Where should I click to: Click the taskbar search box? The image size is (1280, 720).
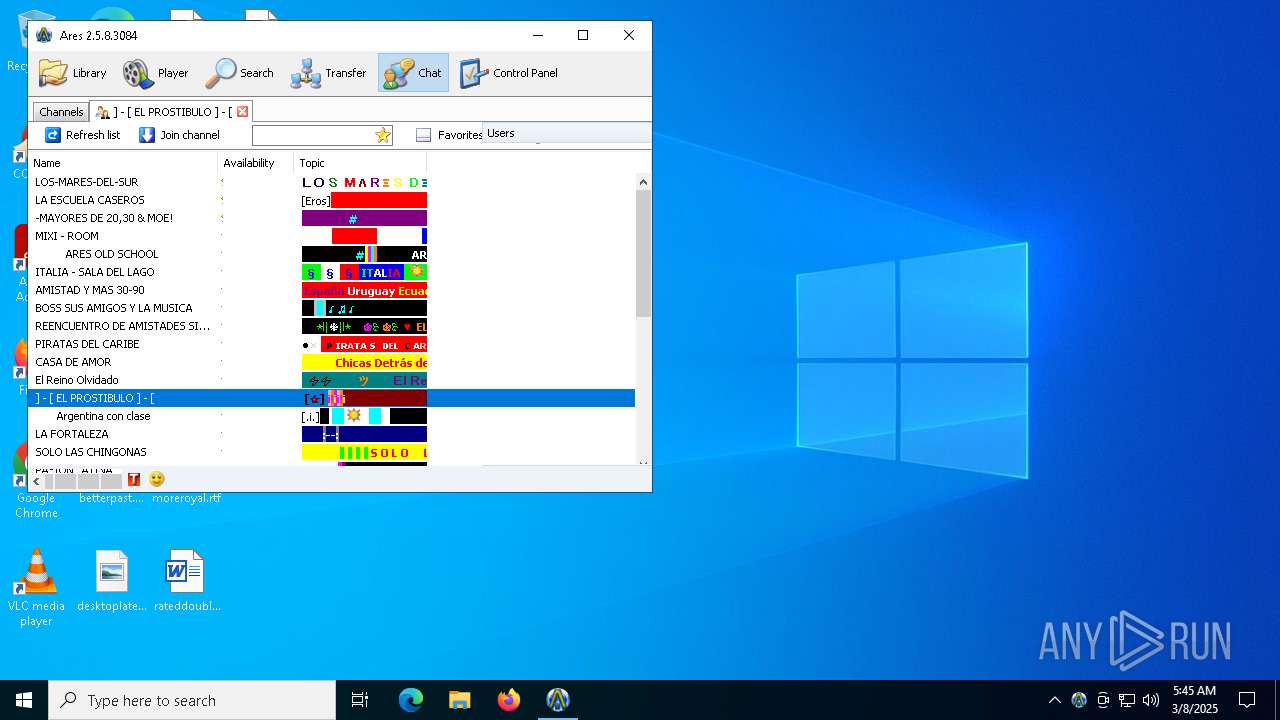tap(192, 700)
